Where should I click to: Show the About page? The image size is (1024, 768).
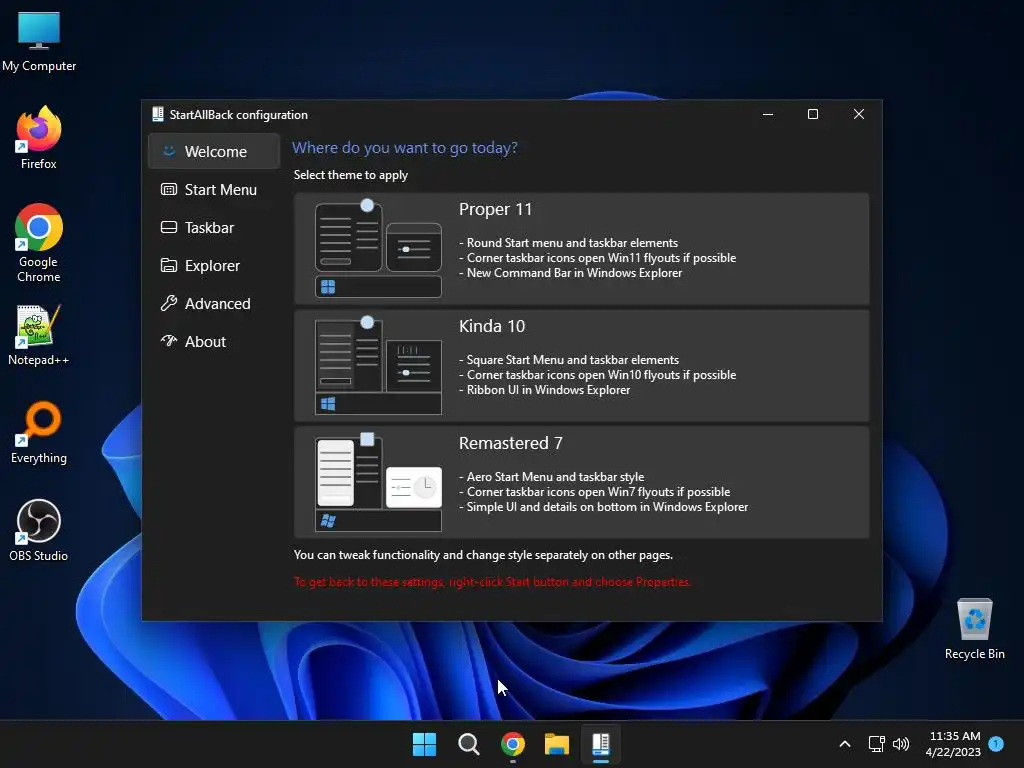[214, 341]
